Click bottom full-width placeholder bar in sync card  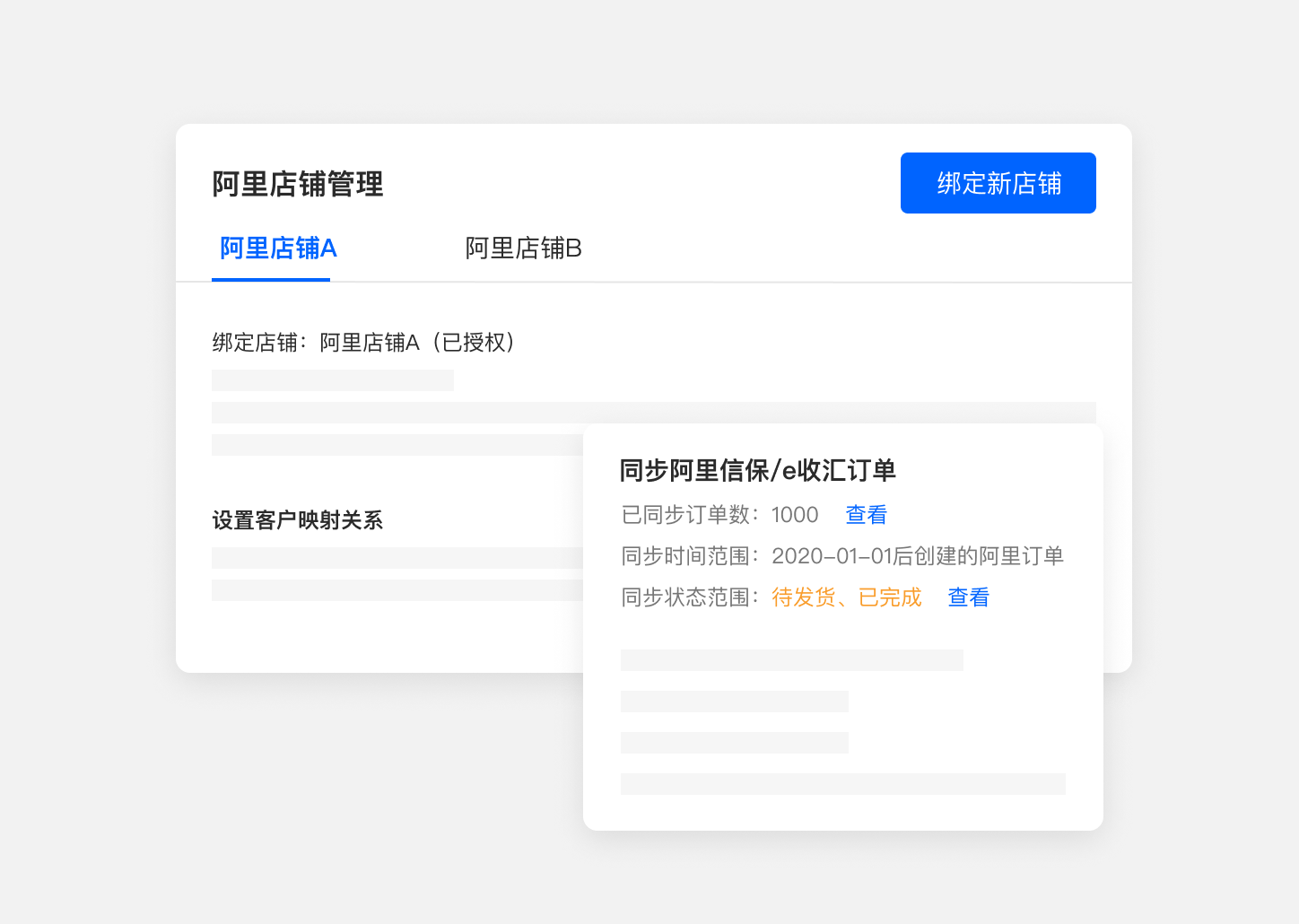(842, 784)
